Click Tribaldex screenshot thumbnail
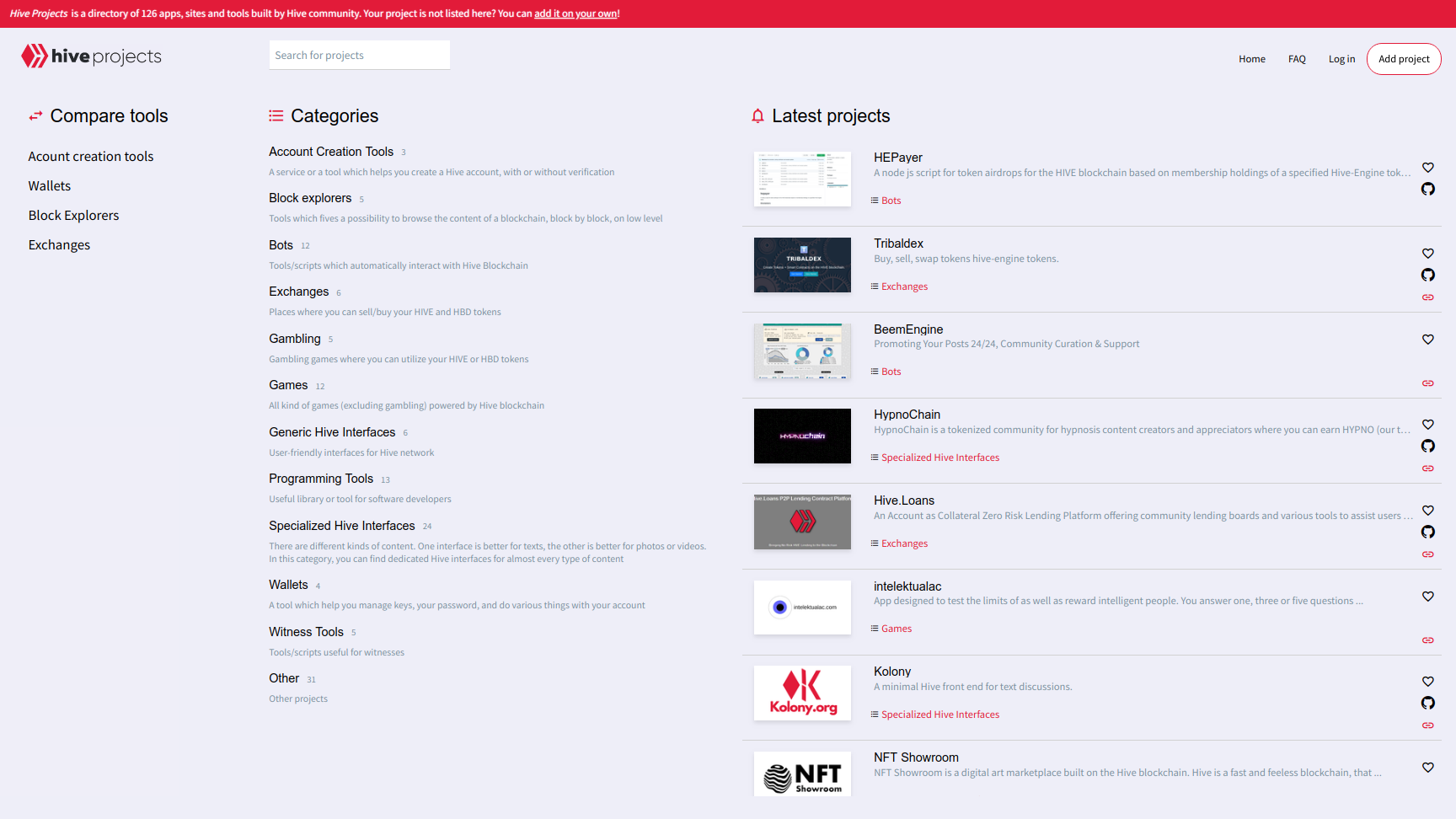Viewport: 1456px width, 819px height. point(802,265)
